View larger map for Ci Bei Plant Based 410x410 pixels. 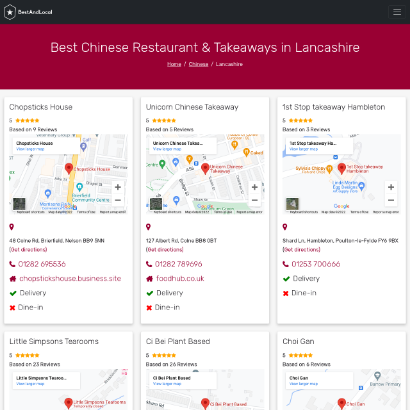click(167, 384)
